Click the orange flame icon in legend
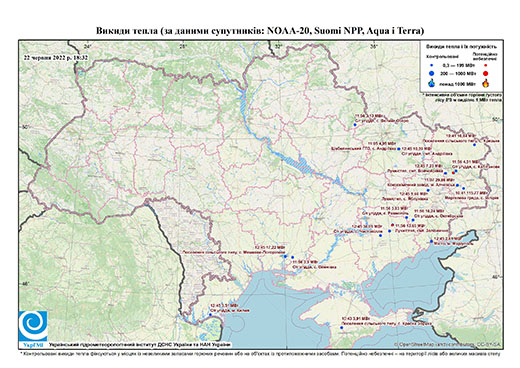520x368 pixels. (x=486, y=83)
